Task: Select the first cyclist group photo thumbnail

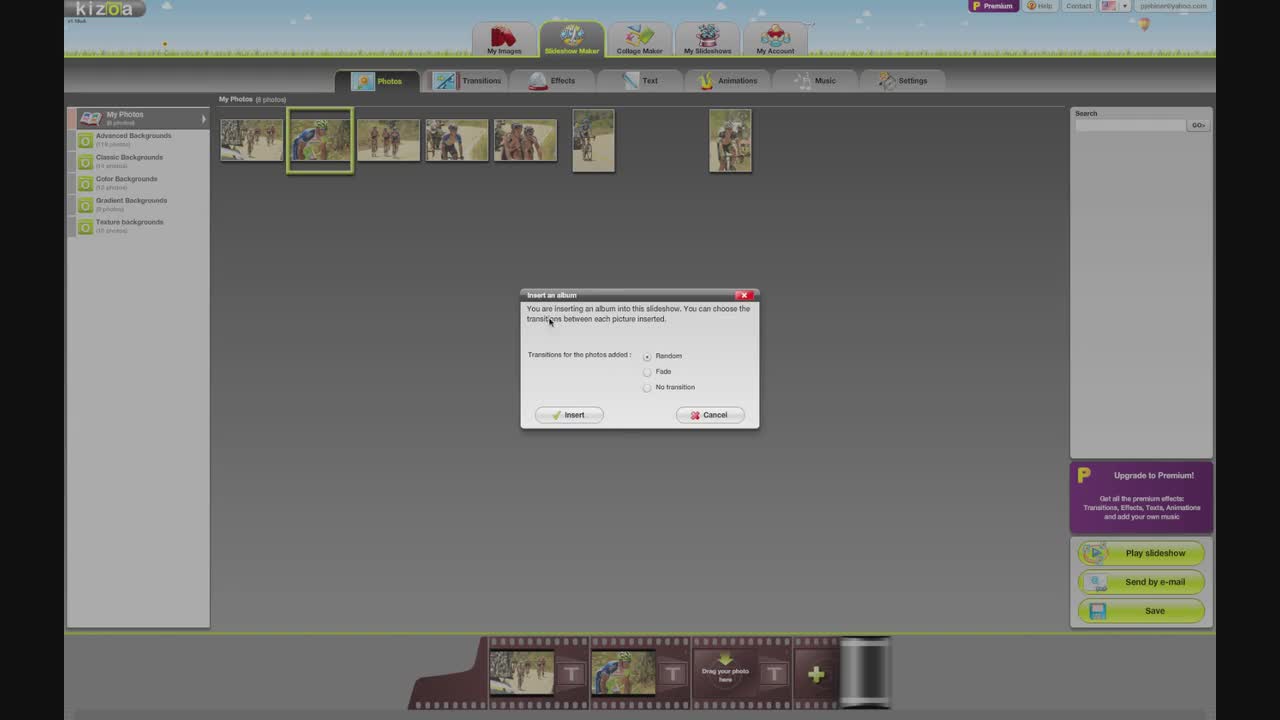Action: pos(252,141)
